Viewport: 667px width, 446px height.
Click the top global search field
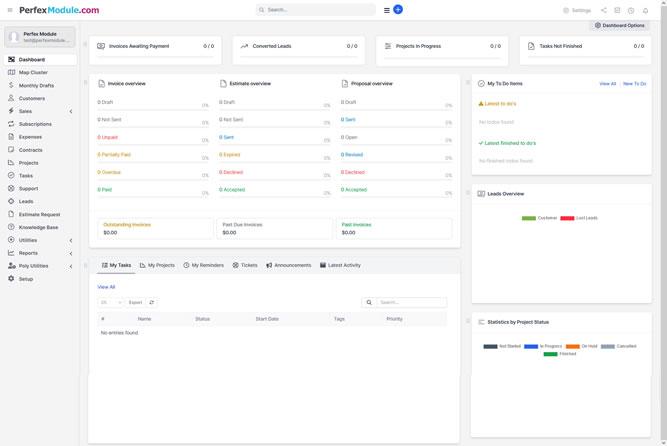316,10
